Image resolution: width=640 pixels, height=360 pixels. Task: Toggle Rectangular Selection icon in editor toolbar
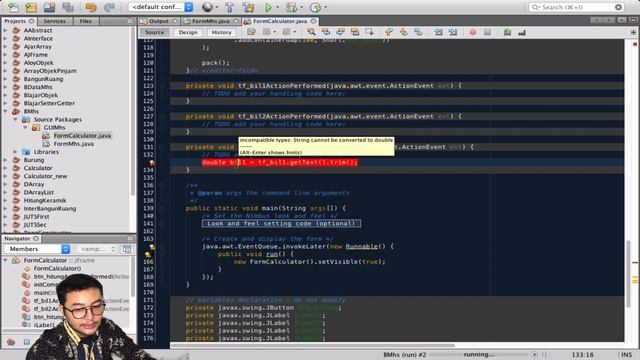click(x=369, y=32)
